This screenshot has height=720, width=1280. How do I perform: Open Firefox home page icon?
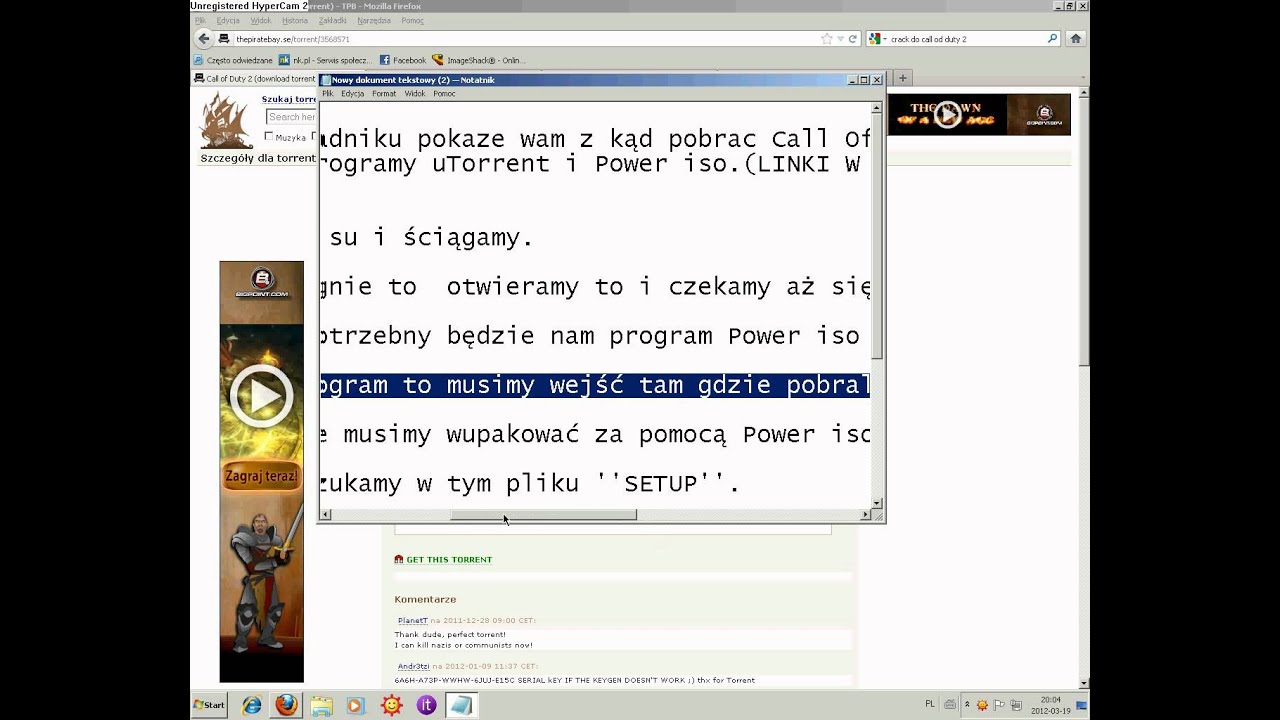(x=1076, y=39)
